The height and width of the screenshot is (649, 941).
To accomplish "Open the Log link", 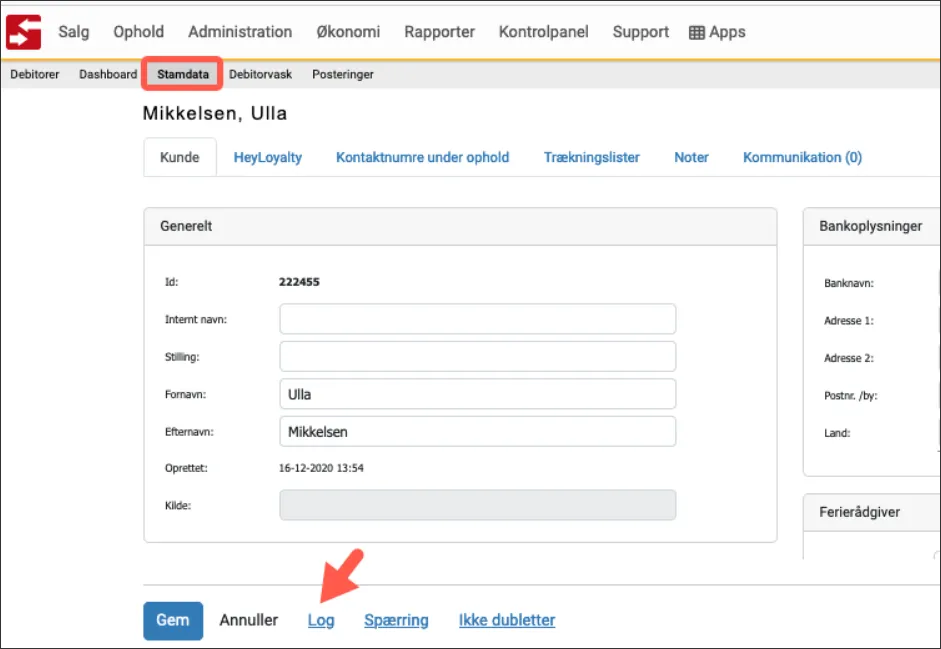I will (321, 620).
